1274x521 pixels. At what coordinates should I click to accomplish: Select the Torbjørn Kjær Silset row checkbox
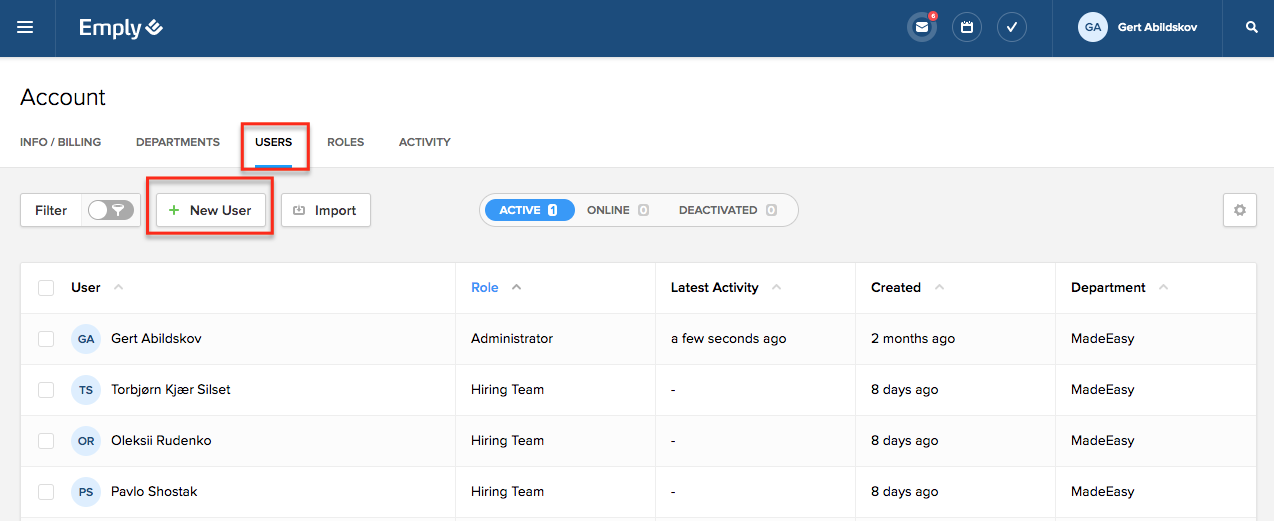coord(46,390)
